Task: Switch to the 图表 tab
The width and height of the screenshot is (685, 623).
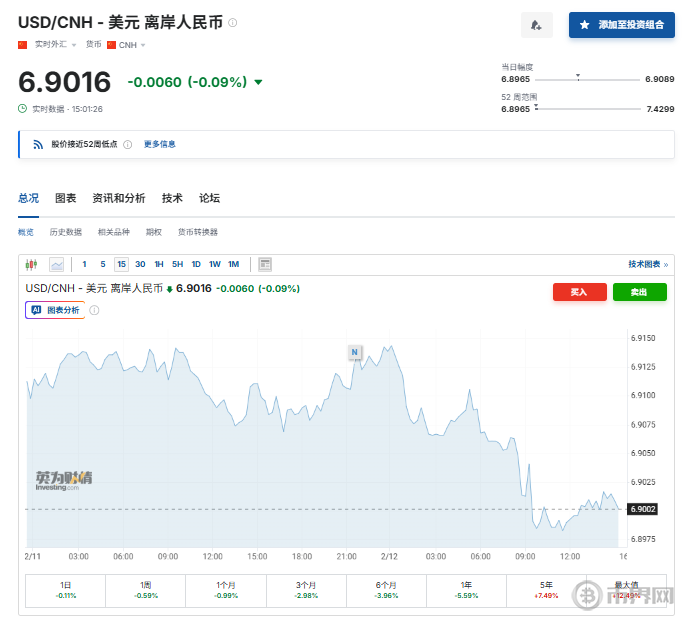Action: [65, 198]
